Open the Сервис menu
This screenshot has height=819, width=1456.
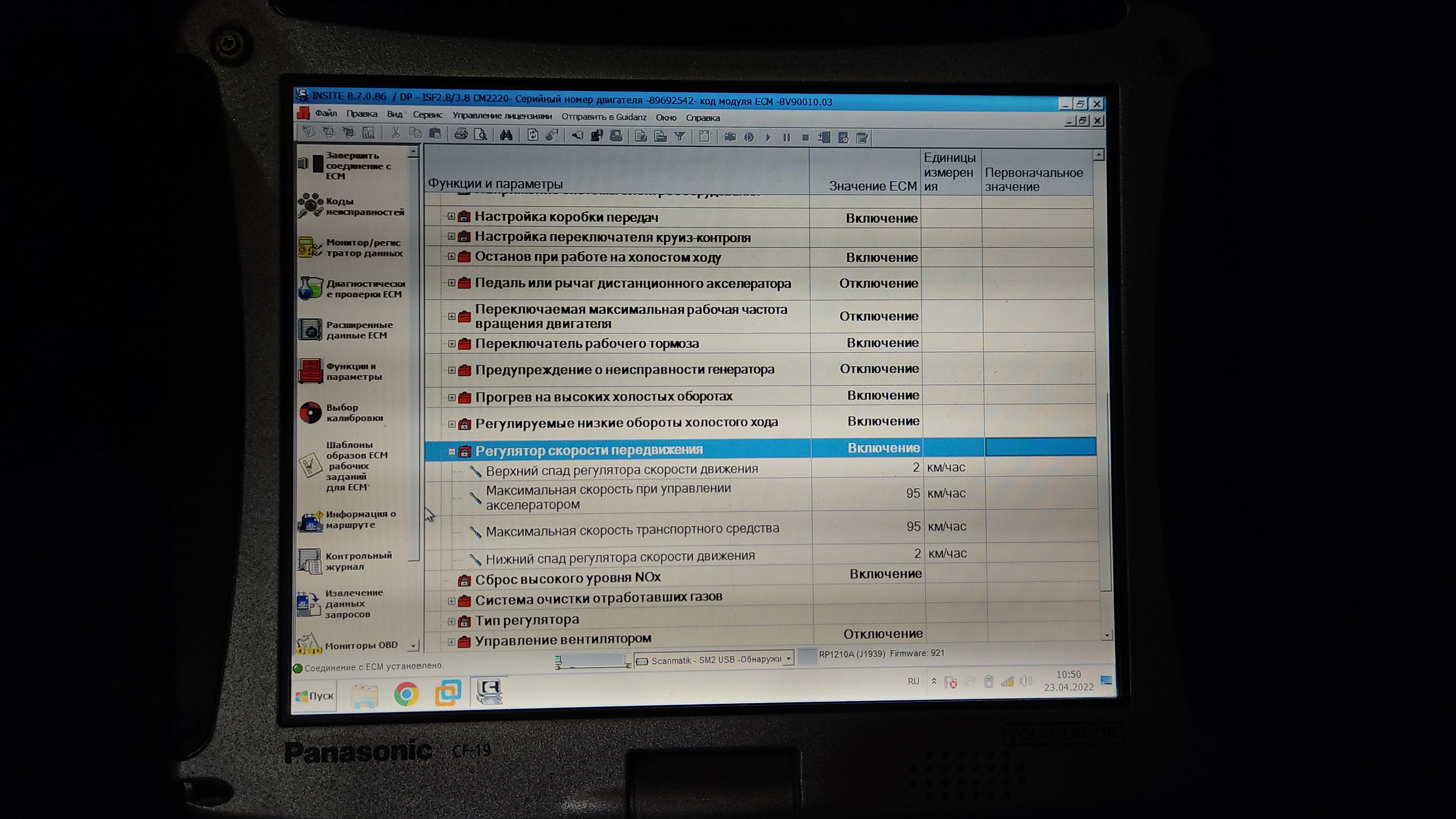coord(427,115)
